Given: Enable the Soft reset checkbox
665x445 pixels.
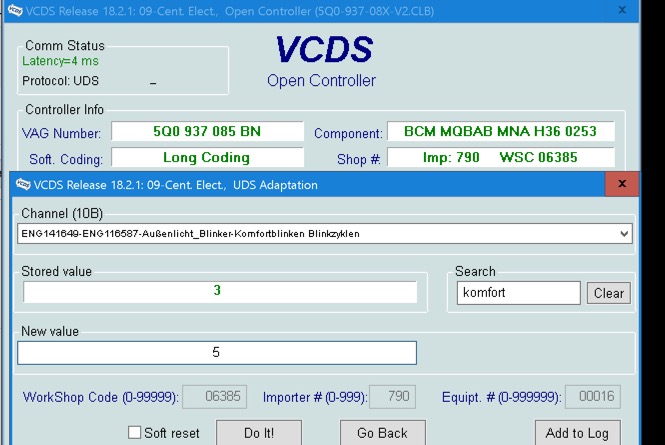Looking at the screenshot, I should coord(135,433).
